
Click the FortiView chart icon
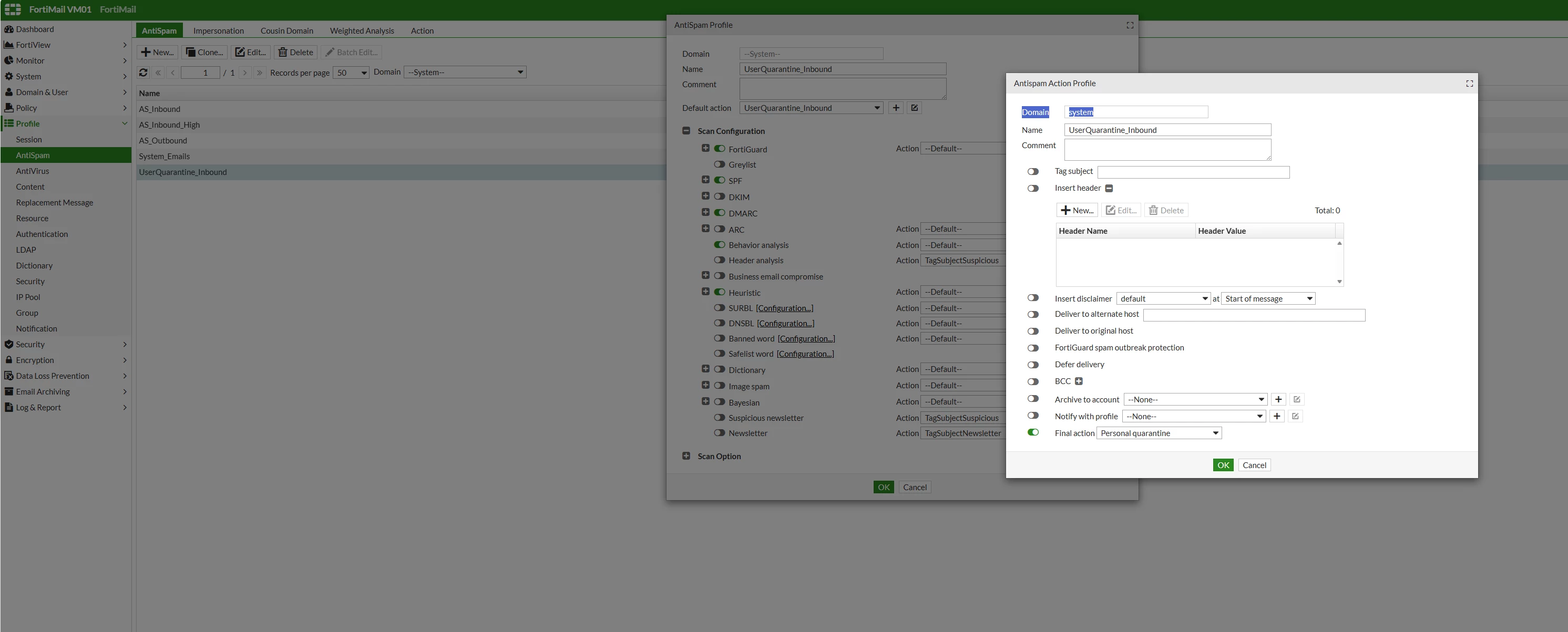coord(8,45)
